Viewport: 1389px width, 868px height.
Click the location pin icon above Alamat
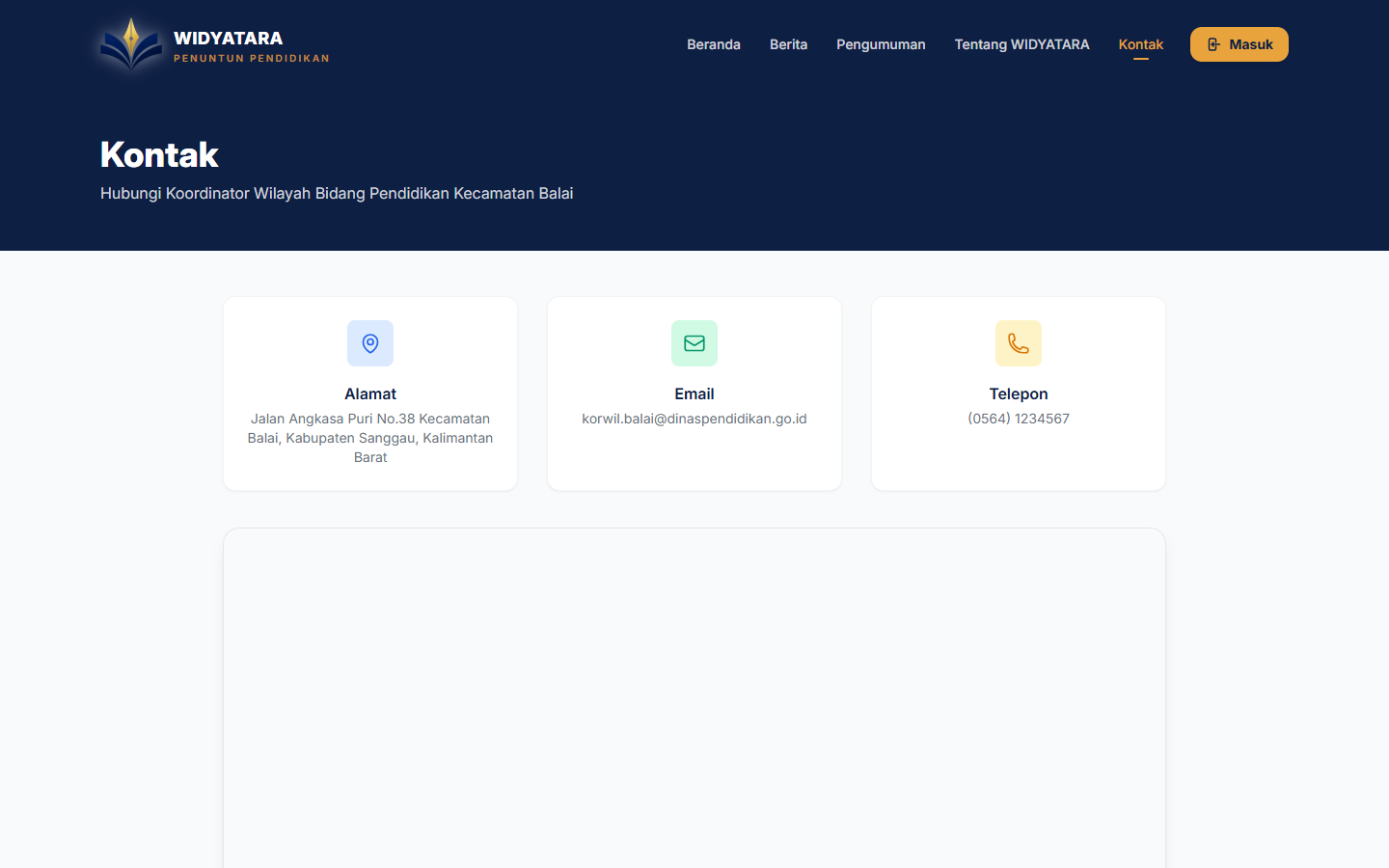[x=370, y=343]
